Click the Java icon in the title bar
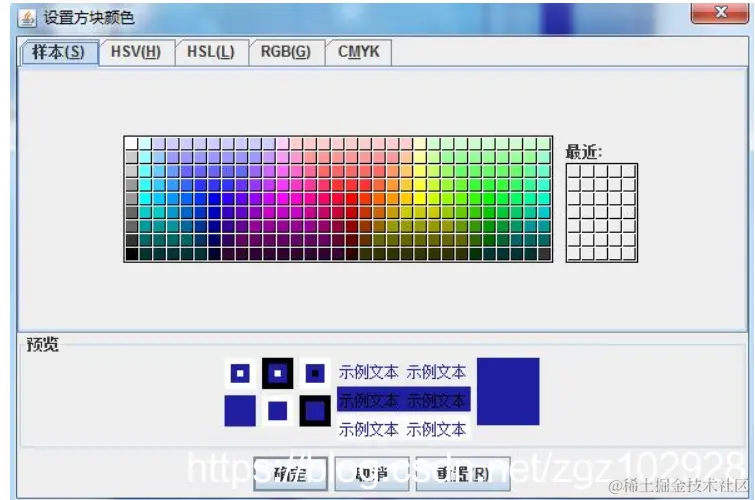Screen dimensions: 755x500 27,18
